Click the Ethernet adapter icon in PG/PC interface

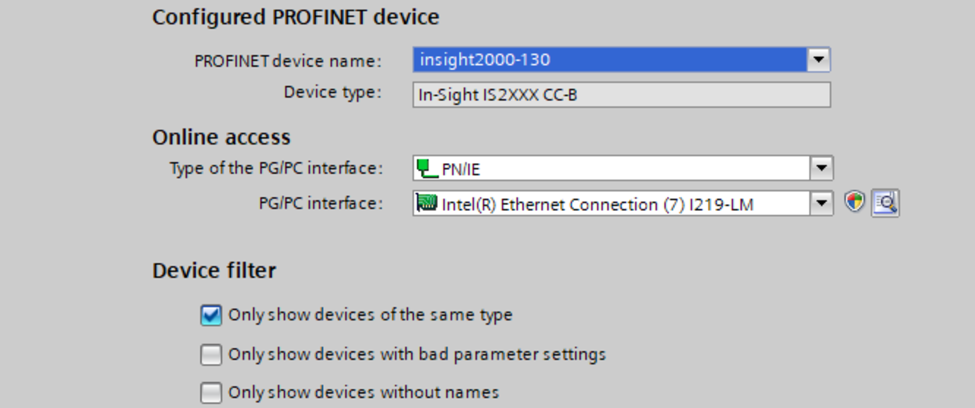click(x=427, y=205)
